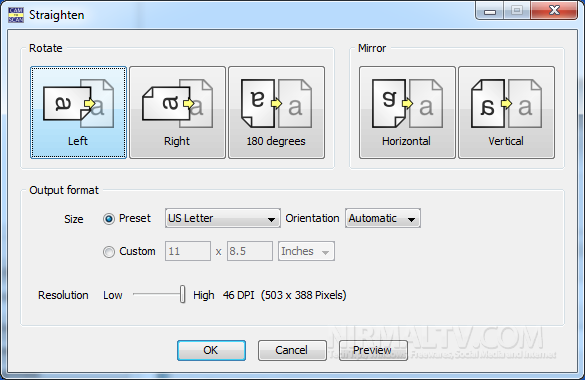The image size is (585, 380).
Task: Select the Preset size radio button
Action: [x=109, y=219]
